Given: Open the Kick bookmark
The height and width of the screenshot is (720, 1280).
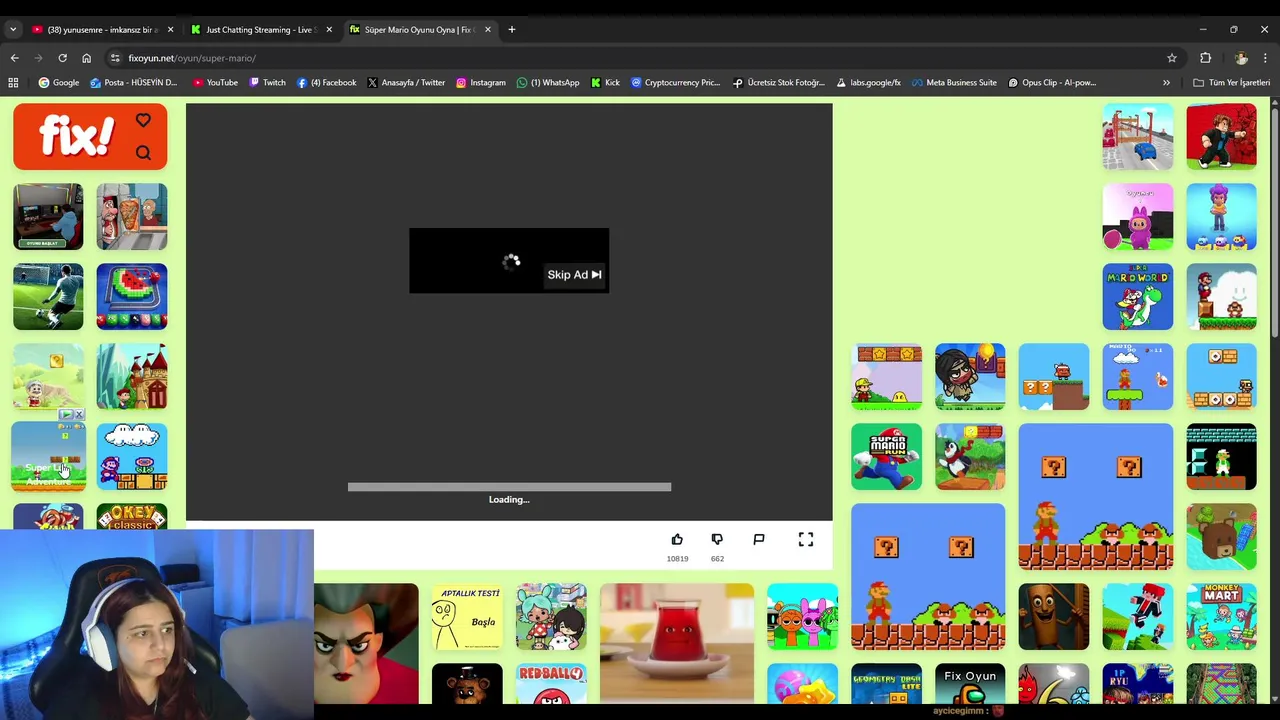Looking at the screenshot, I should 605,83.
